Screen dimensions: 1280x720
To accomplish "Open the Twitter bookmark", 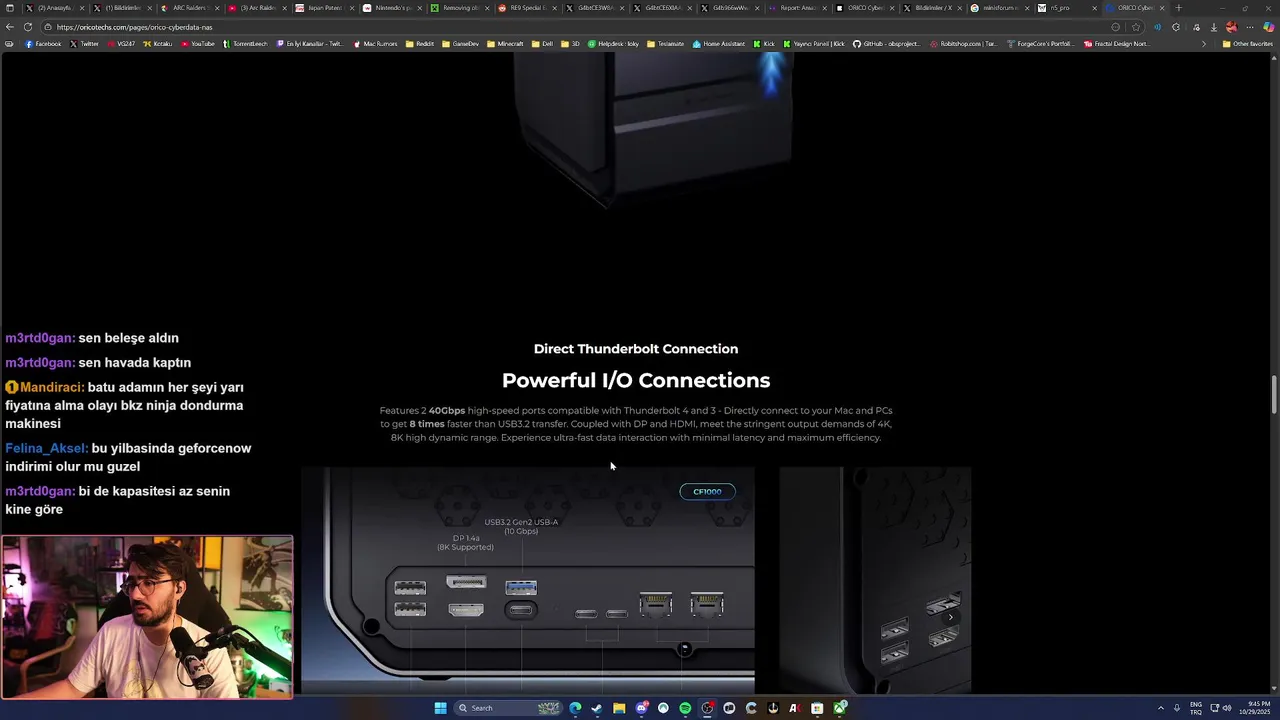I will tap(85, 44).
